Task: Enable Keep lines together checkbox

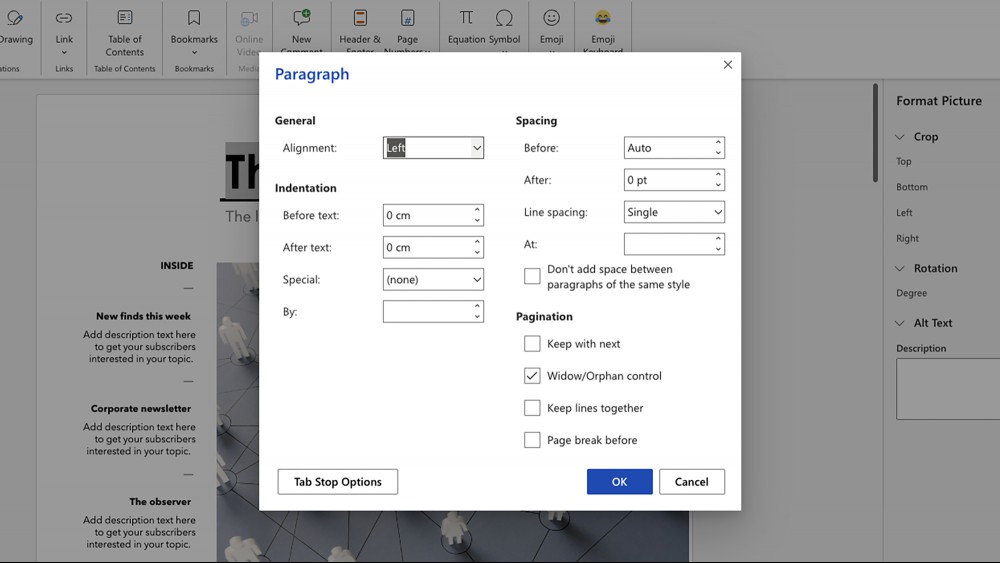Action: tap(532, 408)
